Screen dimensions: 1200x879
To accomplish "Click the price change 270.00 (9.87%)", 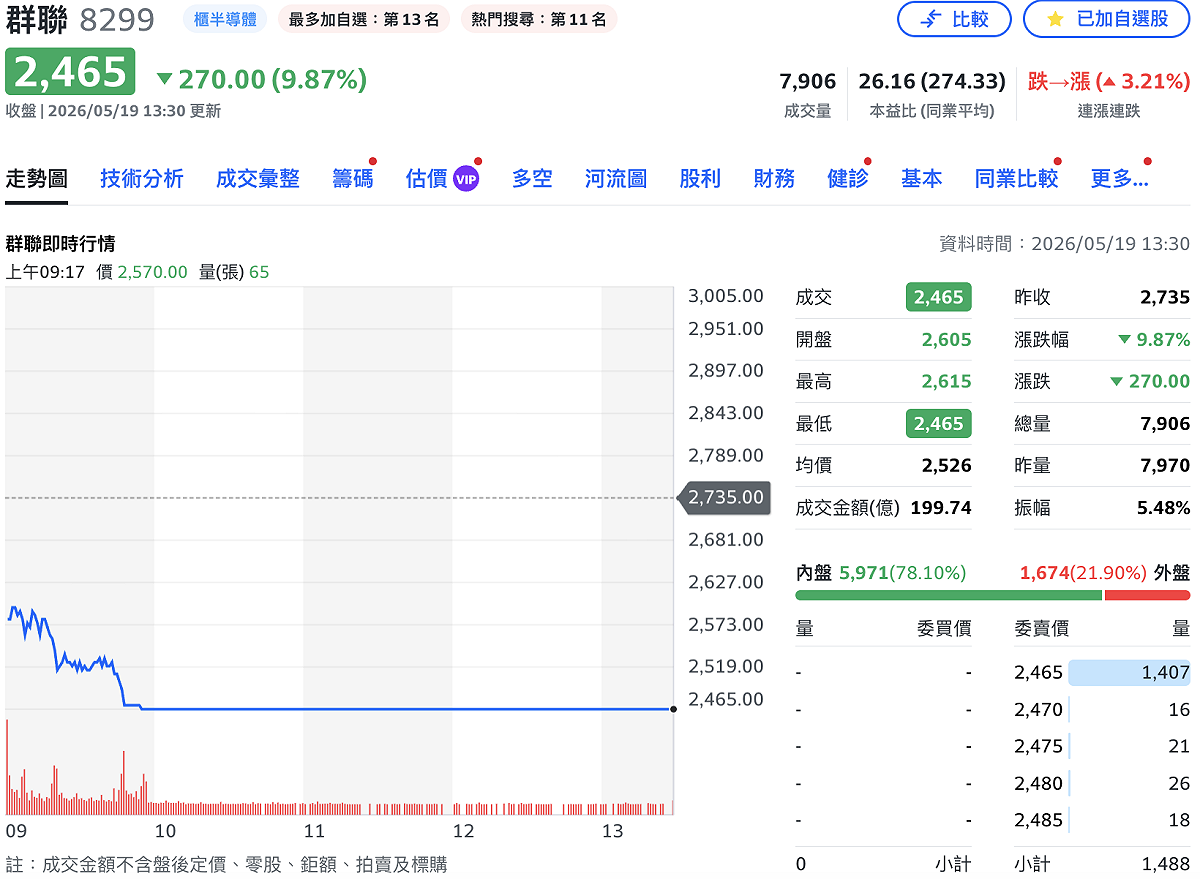I will tap(262, 79).
